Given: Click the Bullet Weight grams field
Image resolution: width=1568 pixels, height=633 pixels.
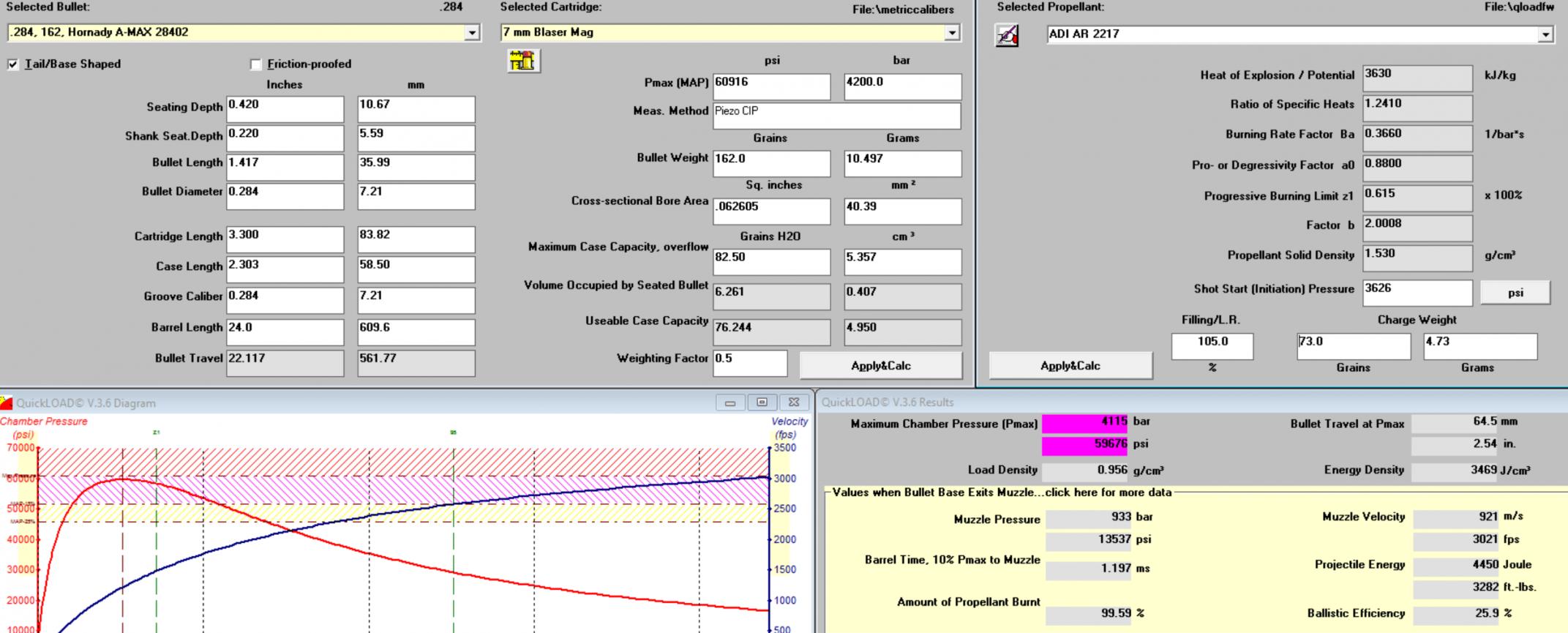Looking at the screenshot, I should (903, 163).
